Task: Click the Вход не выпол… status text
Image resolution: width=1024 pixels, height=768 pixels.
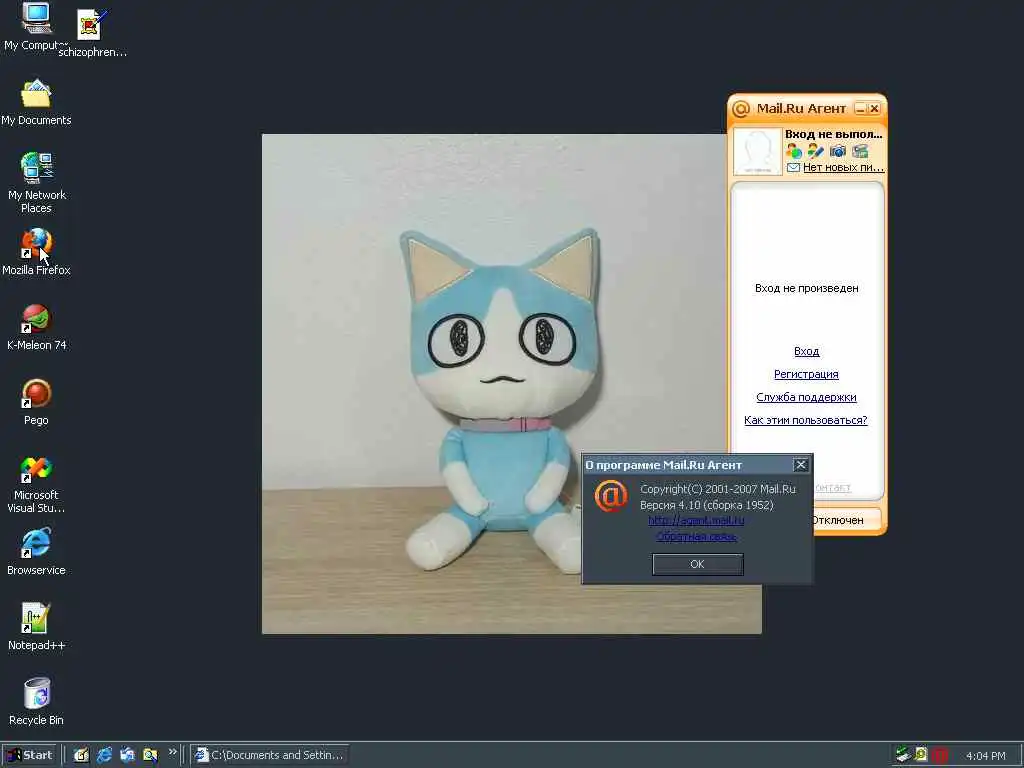Action: pos(833,134)
